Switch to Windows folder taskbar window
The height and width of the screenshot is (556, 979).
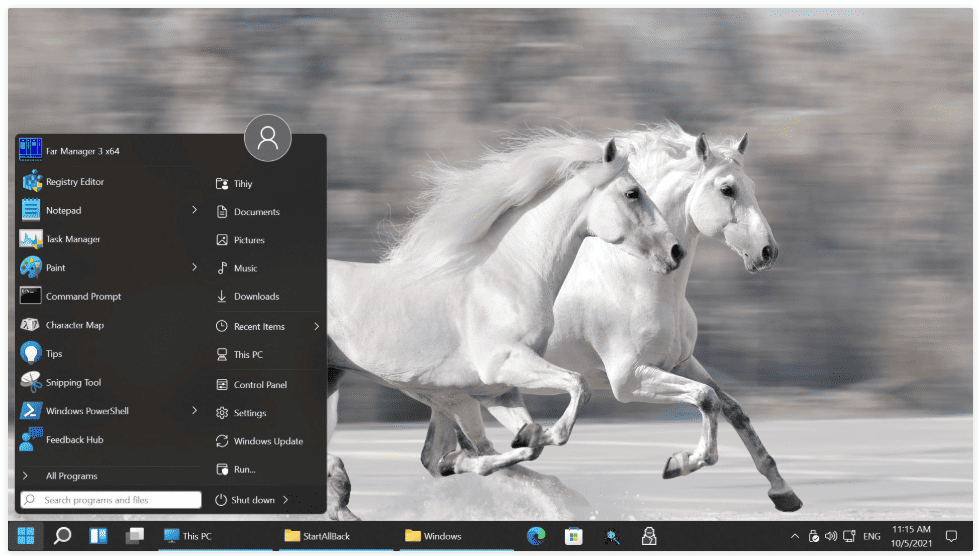(456, 536)
